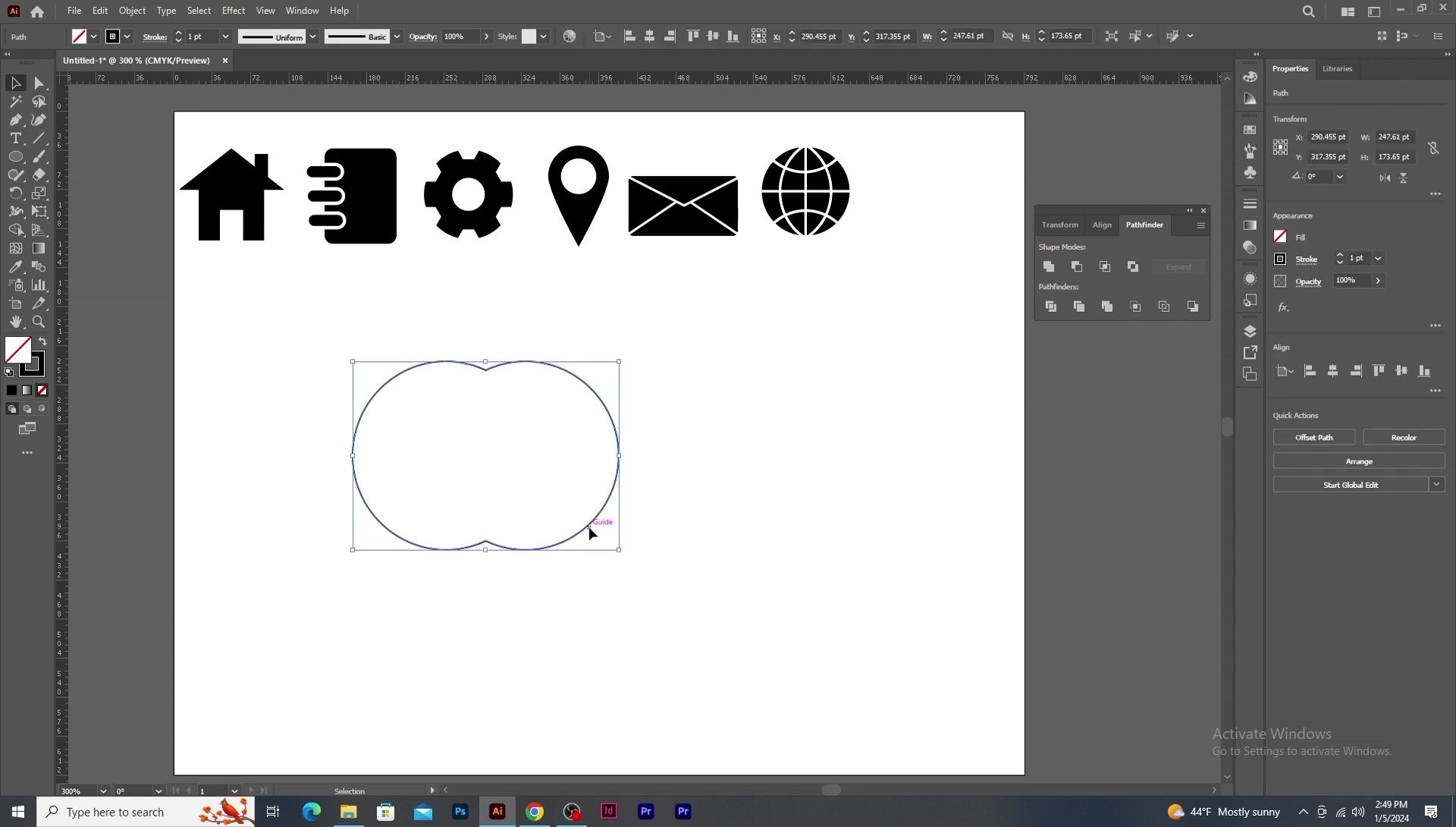This screenshot has height=827, width=1456.
Task: Open Photoshop from the taskbar
Action: click(460, 812)
